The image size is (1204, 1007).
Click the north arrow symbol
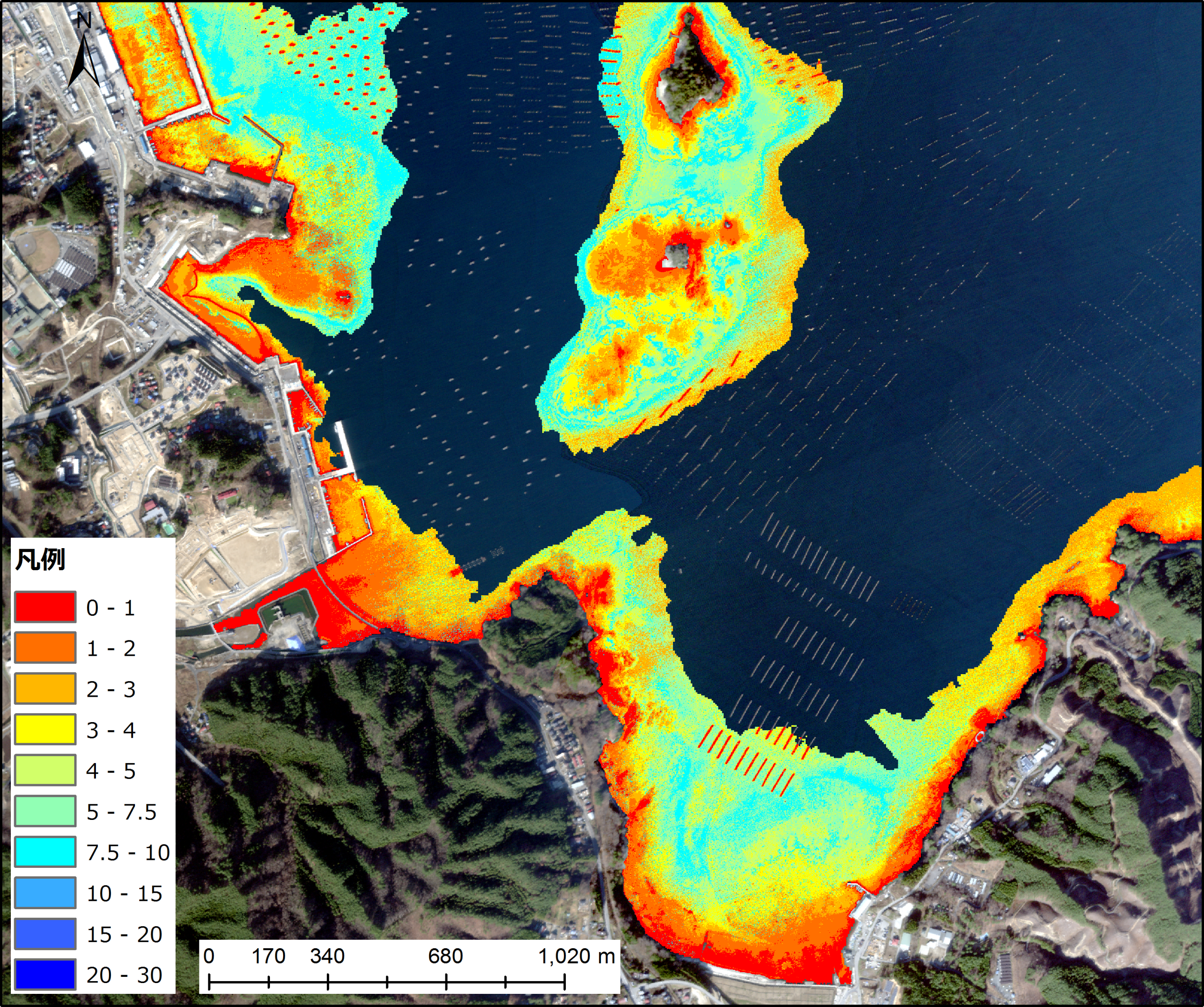84,50
